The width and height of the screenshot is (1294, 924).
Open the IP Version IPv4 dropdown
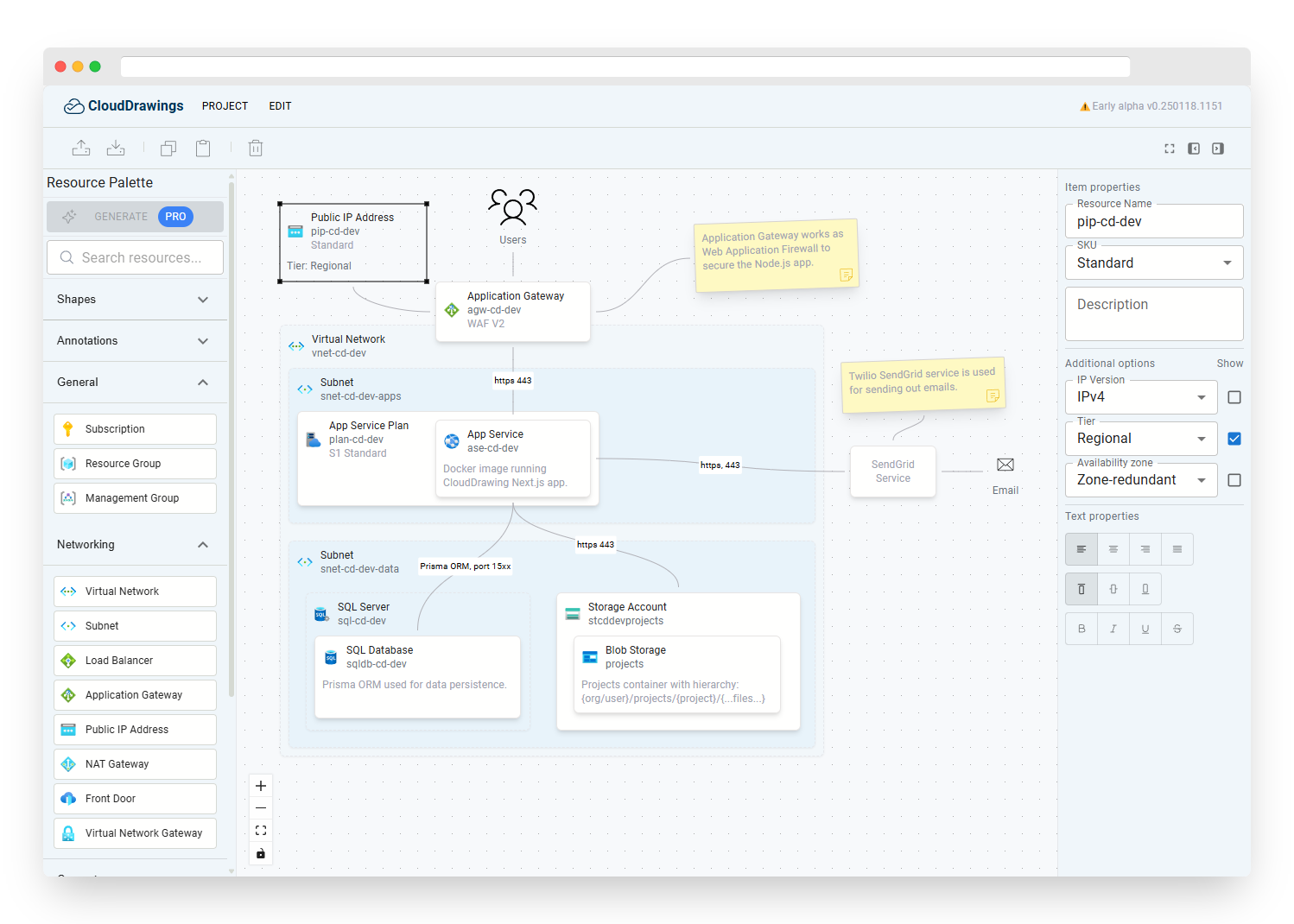1141,397
